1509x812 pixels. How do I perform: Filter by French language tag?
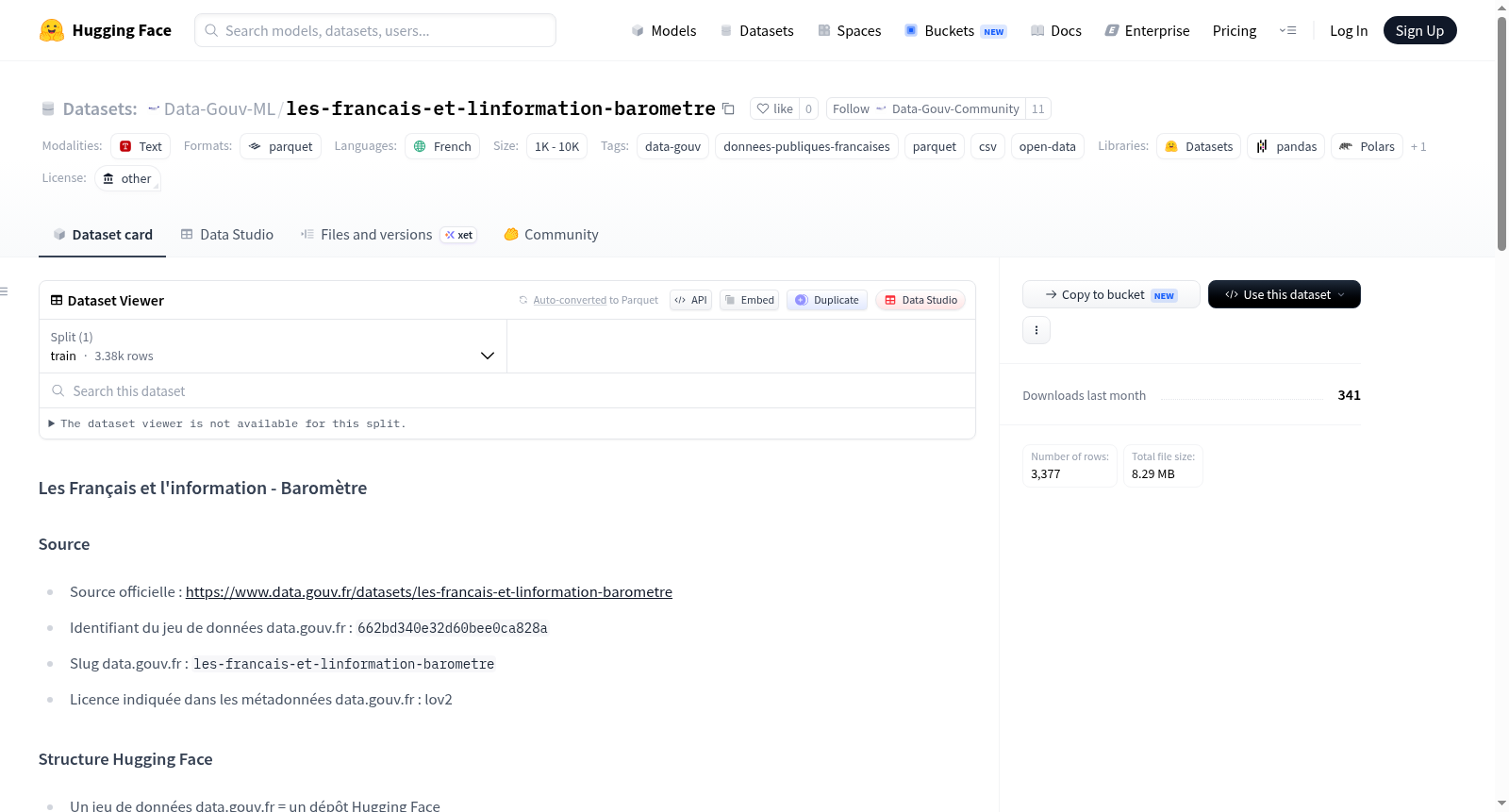coord(442,146)
